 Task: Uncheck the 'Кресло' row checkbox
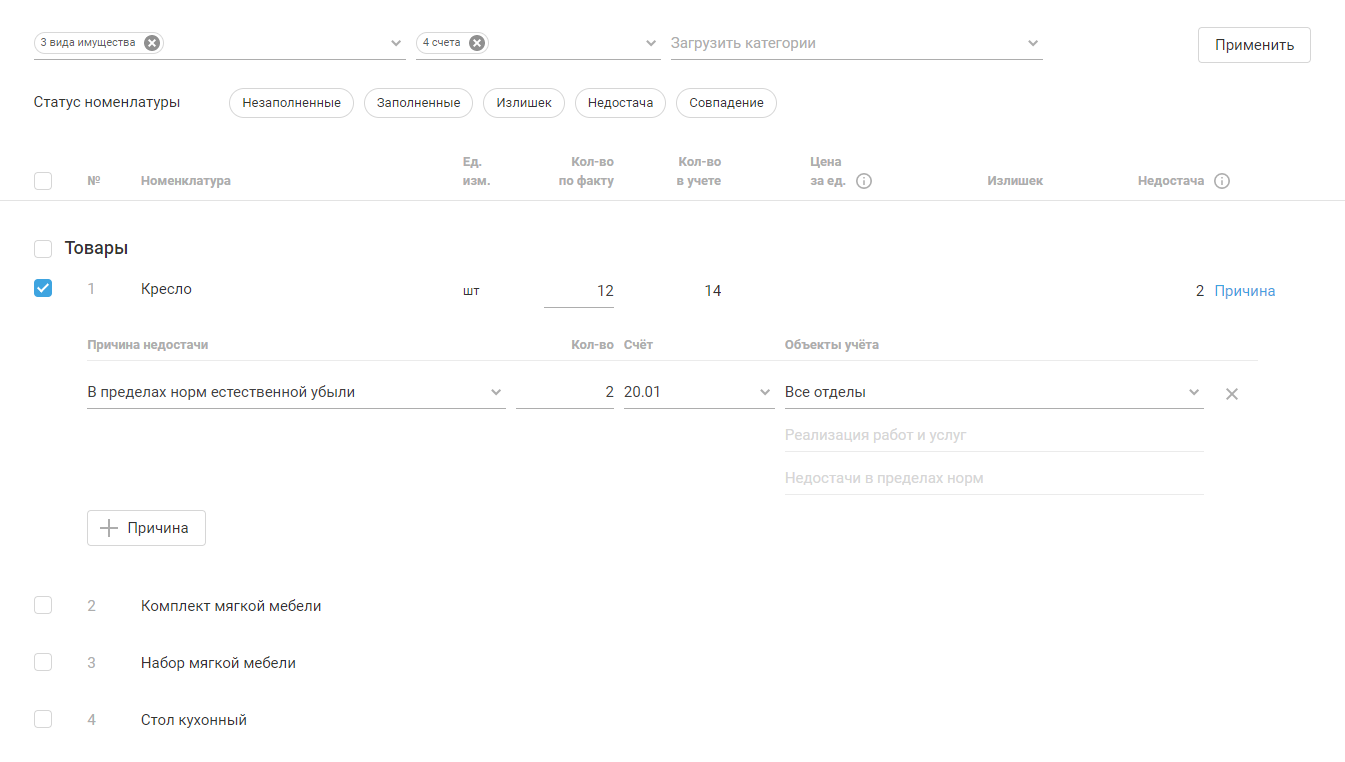(x=43, y=288)
